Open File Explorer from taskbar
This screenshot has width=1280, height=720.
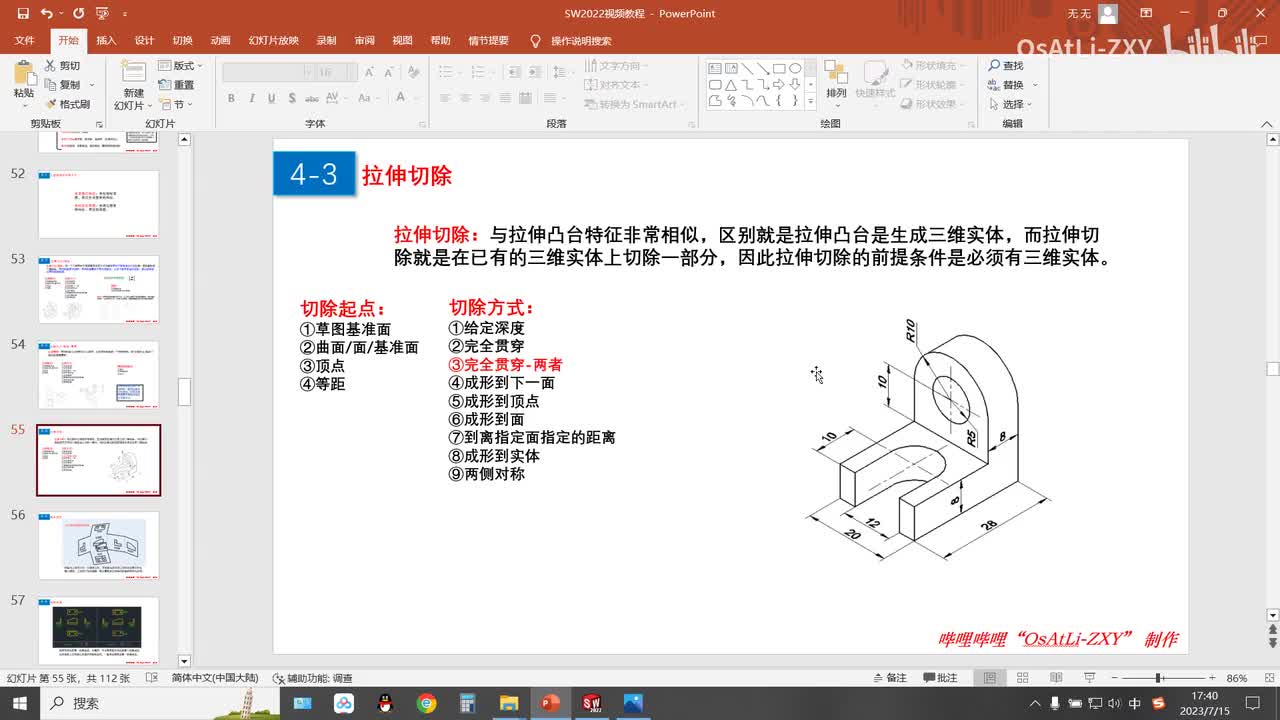[509, 703]
